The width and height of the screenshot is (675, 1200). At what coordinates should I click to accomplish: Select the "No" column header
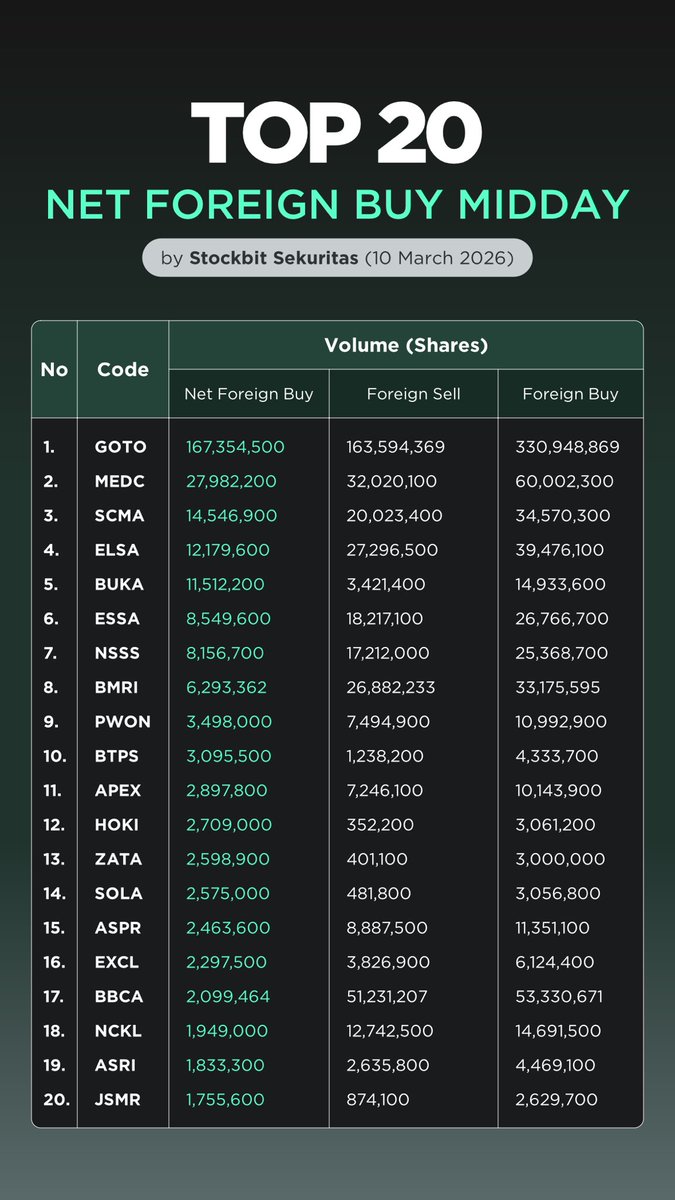tap(54, 369)
